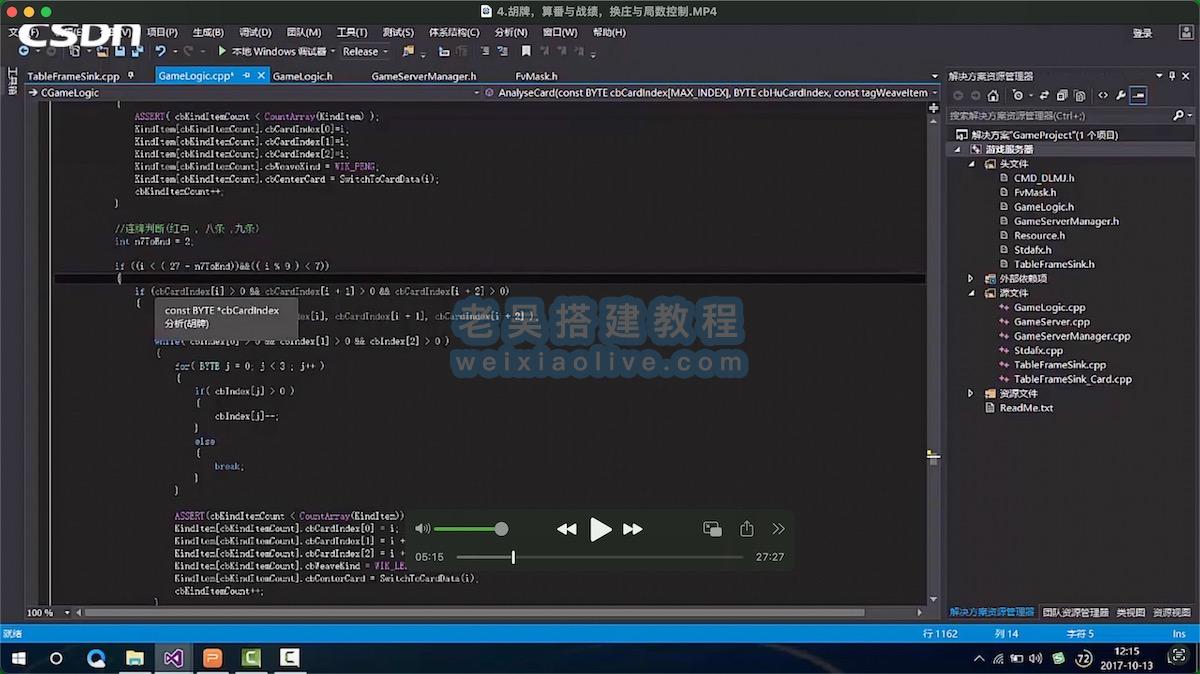Image resolution: width=1200 pixels, height=674 pixels.
Task: Click the Collapse All icon in Solution Explorer
Action: click(1062, 96)
